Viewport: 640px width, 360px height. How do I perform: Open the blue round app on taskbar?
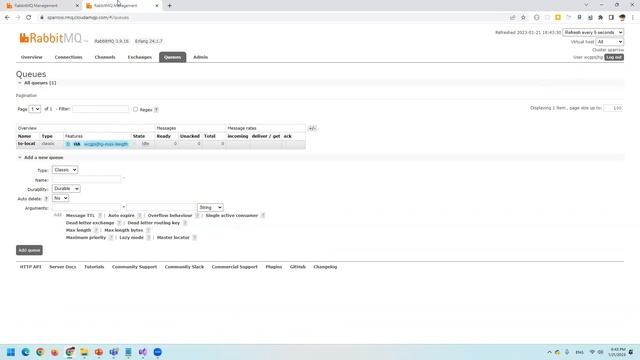(x=158, y=352)
